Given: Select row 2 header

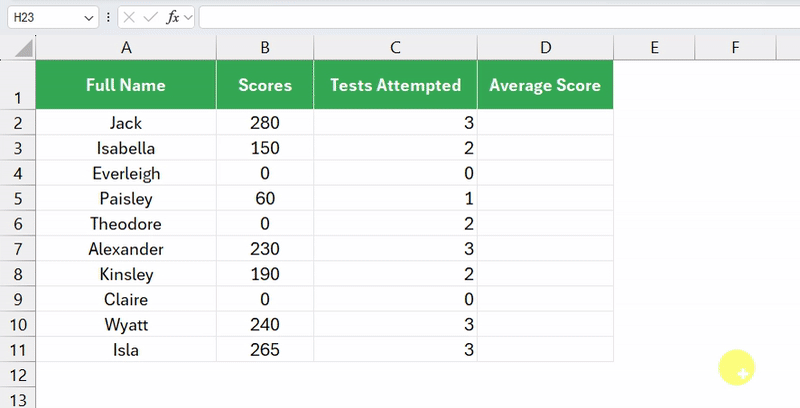Looking at the screenshot, I should (x=18, y=123).
